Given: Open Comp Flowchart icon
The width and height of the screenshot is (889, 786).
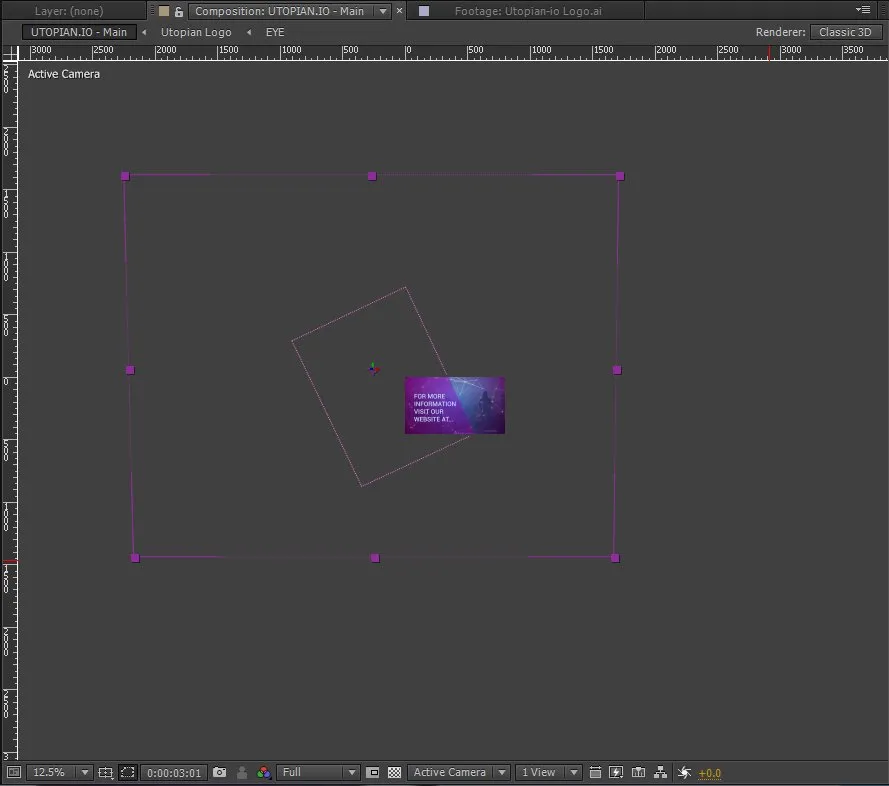Looking at the screenshot, I should (661, 772).
